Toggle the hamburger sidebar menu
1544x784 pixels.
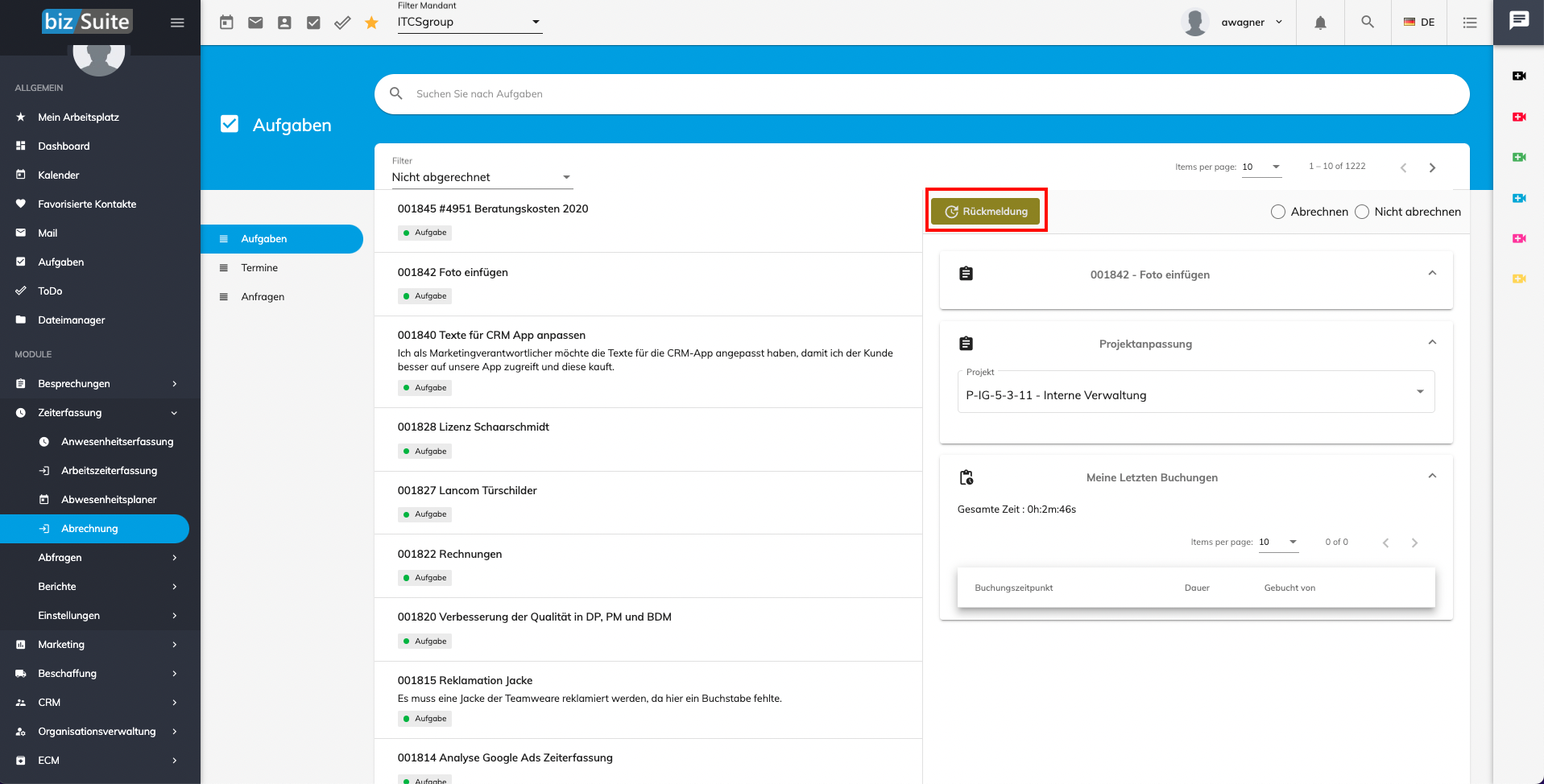[177, 23]
